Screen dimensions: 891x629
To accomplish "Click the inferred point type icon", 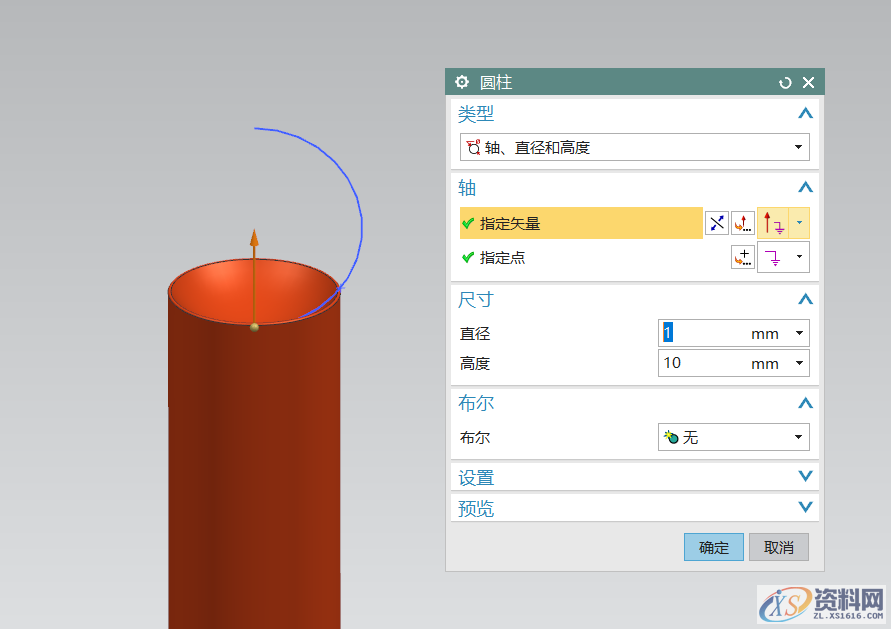I will tap(774, 257).
